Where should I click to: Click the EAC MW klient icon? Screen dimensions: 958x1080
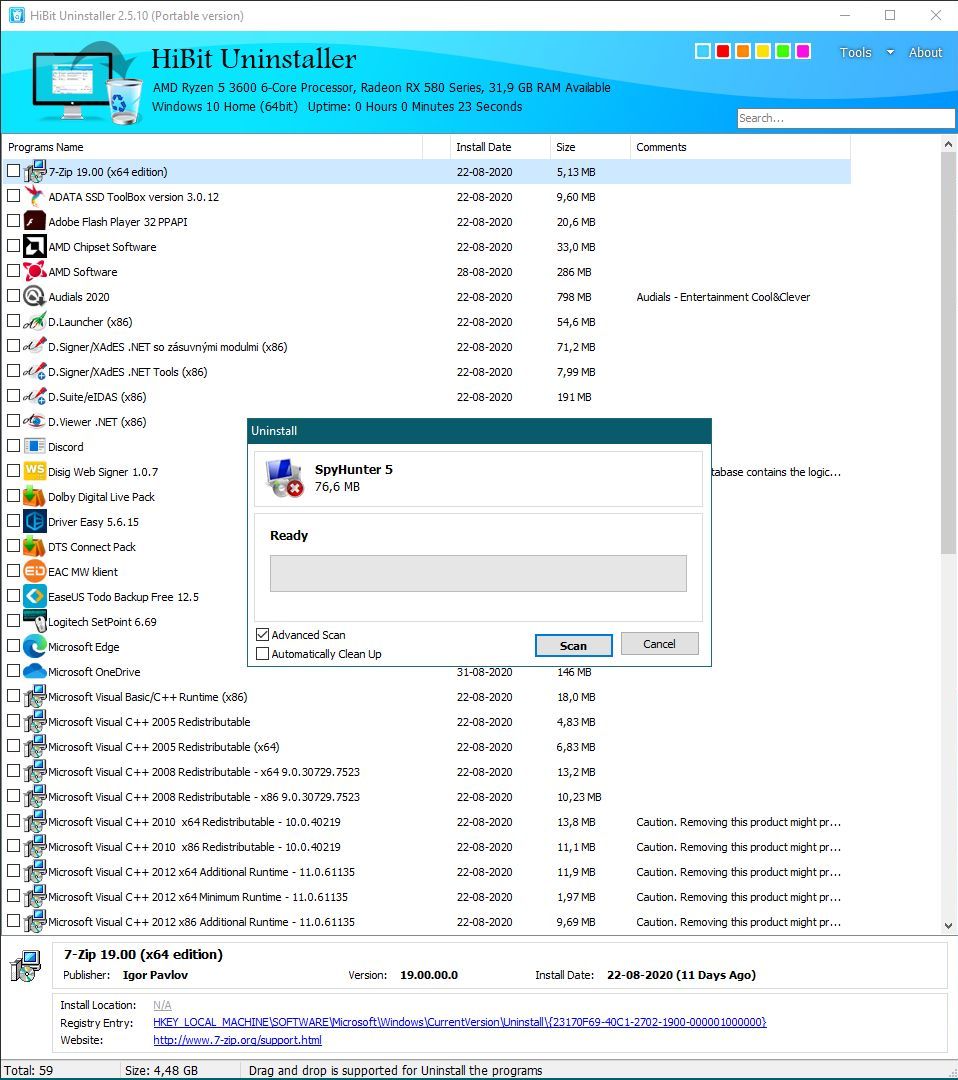click(x=34, y=572)
